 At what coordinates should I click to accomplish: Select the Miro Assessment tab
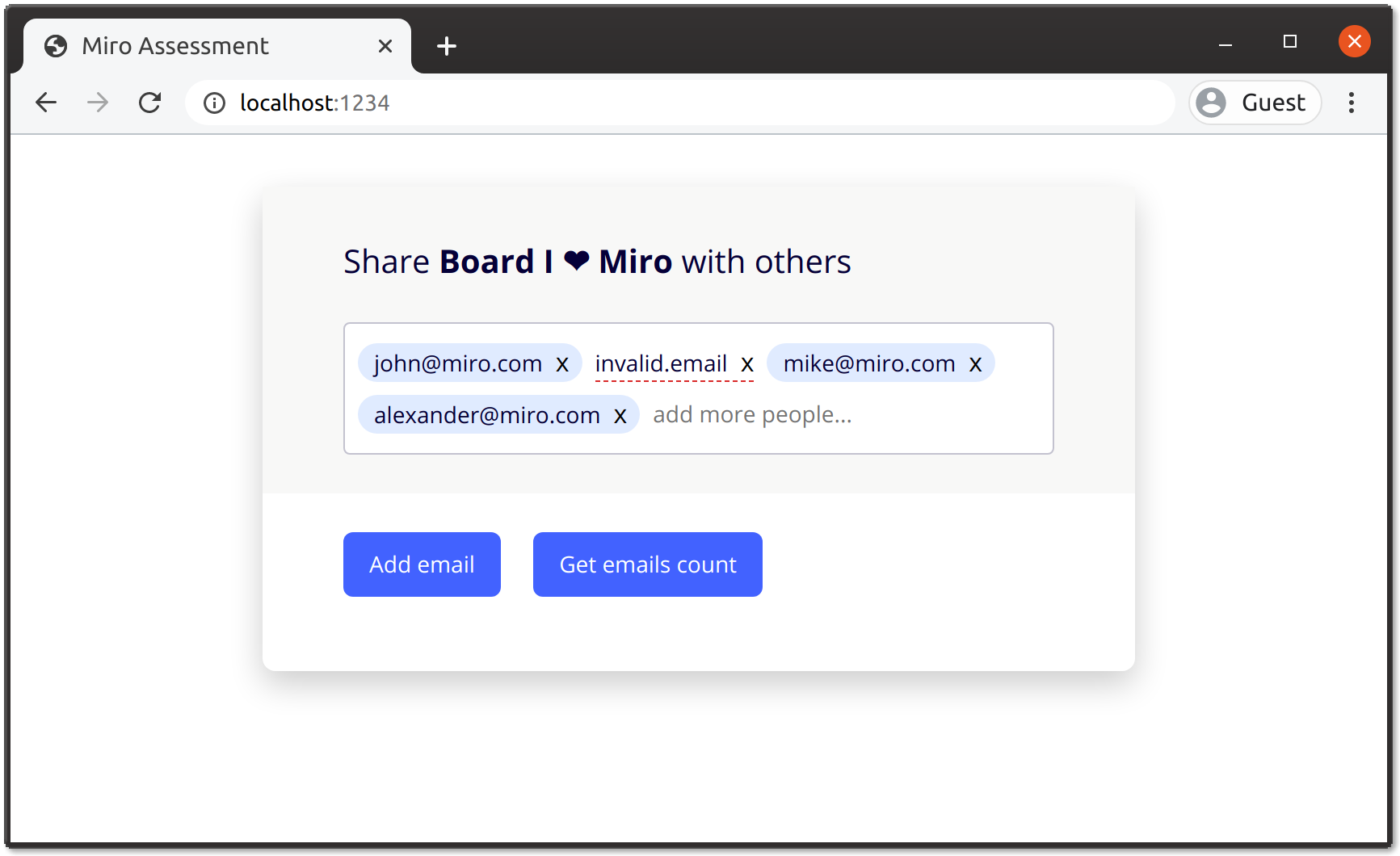[x=175, y=46]
